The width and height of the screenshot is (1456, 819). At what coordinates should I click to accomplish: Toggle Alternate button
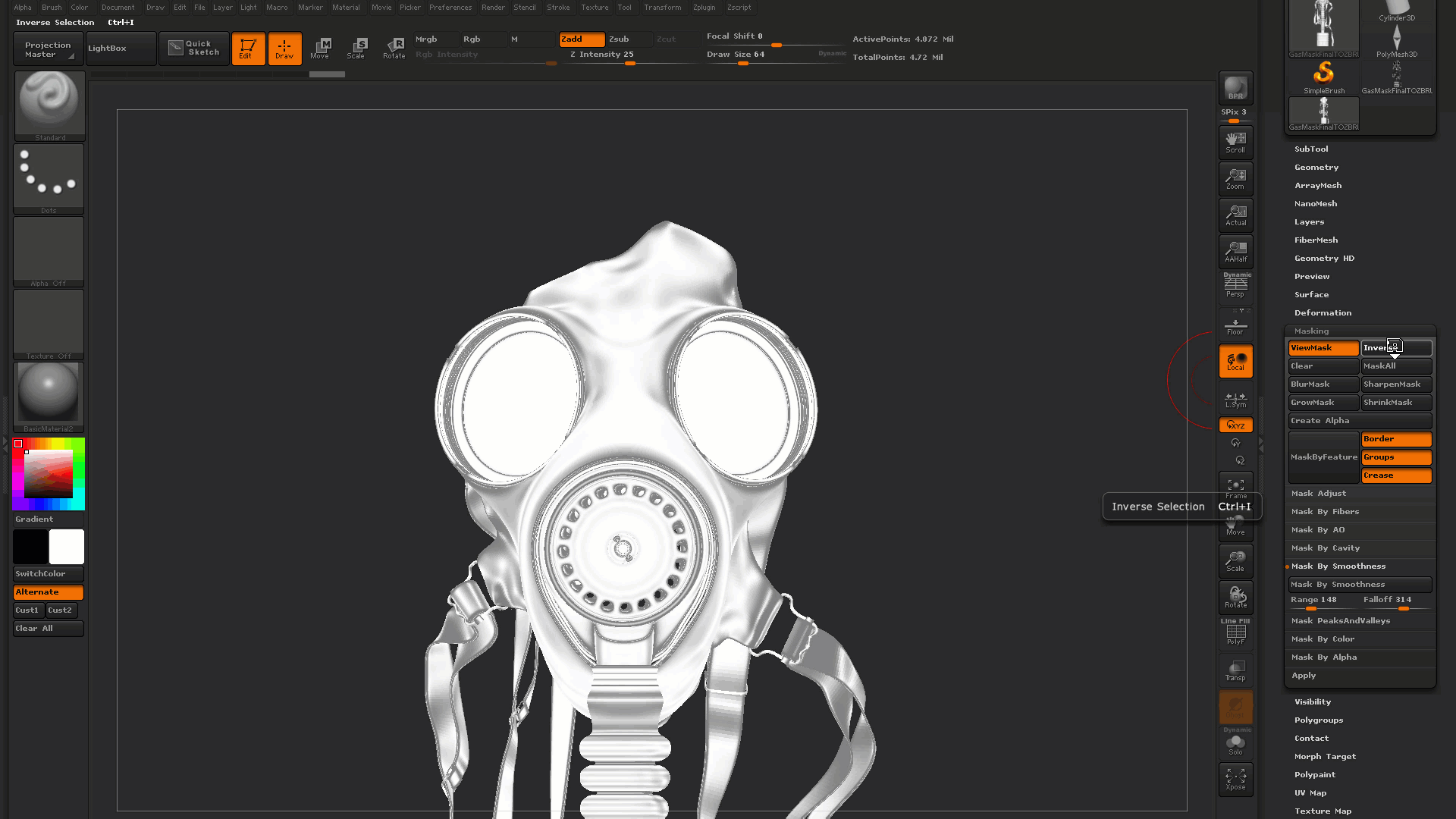[x=49, y=592]
